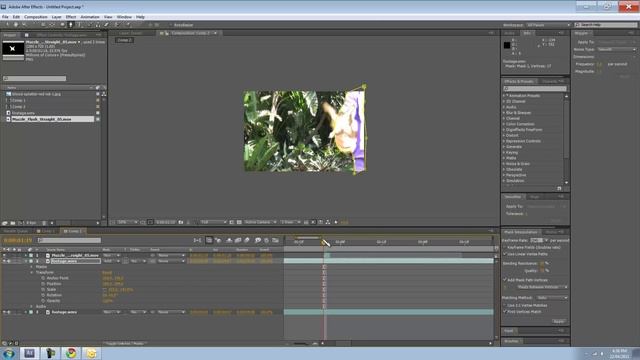Toggle Shy layers hide switch in timeline
The image size is (640, 360).
coord(229,240)
